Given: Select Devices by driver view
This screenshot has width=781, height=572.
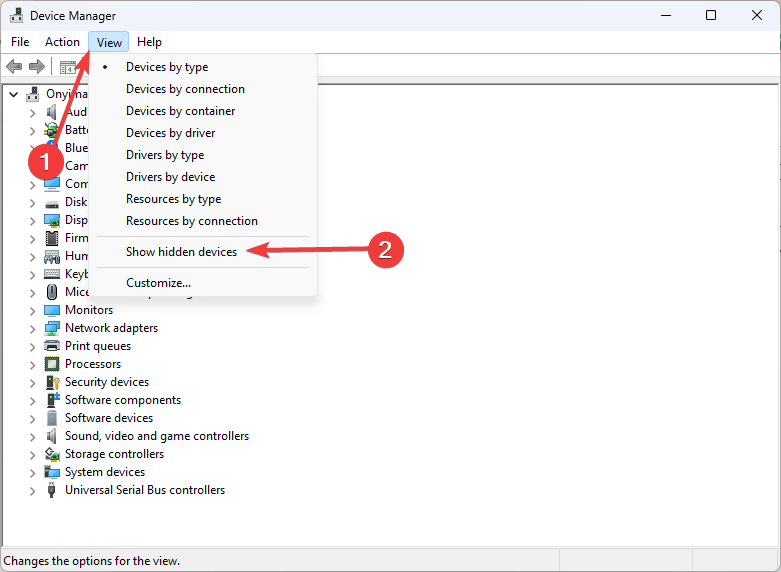Looking at the screenshot, I should (203, 133).
